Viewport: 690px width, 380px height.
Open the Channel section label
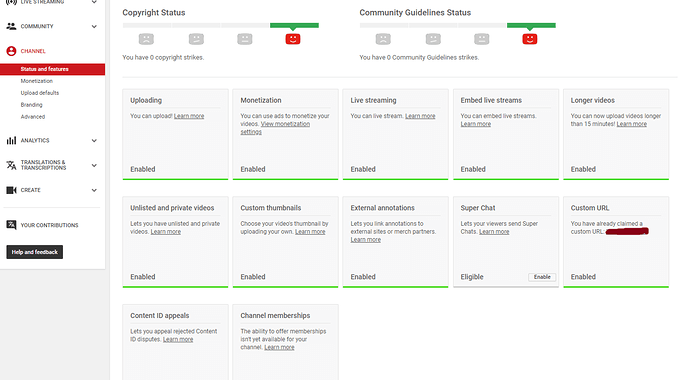tap(33, 51)
